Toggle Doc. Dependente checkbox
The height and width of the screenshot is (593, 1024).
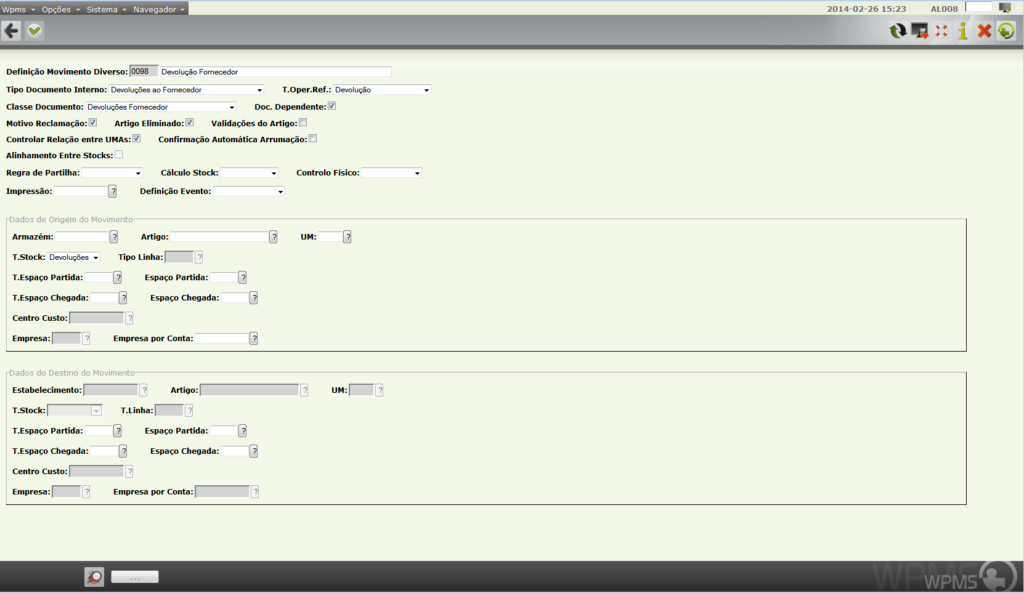coord(332,106)
